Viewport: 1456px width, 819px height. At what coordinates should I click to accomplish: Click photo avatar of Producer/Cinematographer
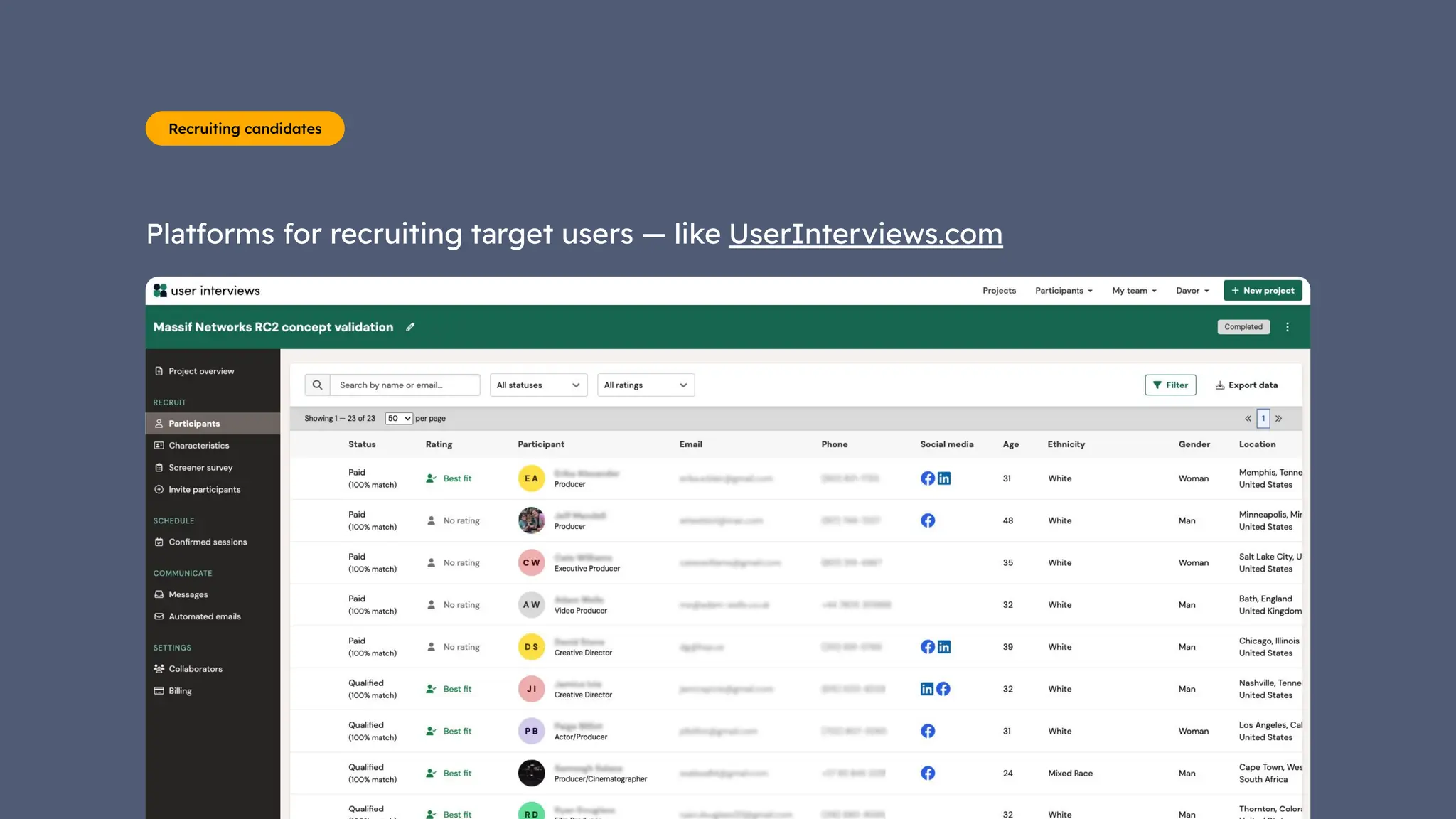click(x=531, y=773)
